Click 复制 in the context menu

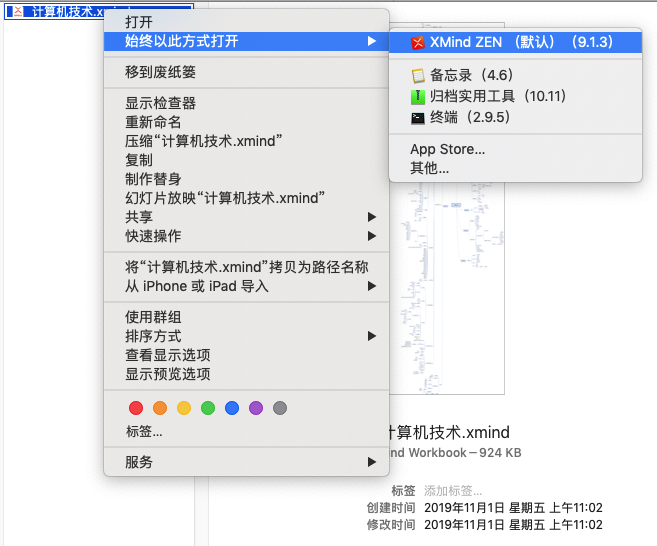[x=246, y=160]
